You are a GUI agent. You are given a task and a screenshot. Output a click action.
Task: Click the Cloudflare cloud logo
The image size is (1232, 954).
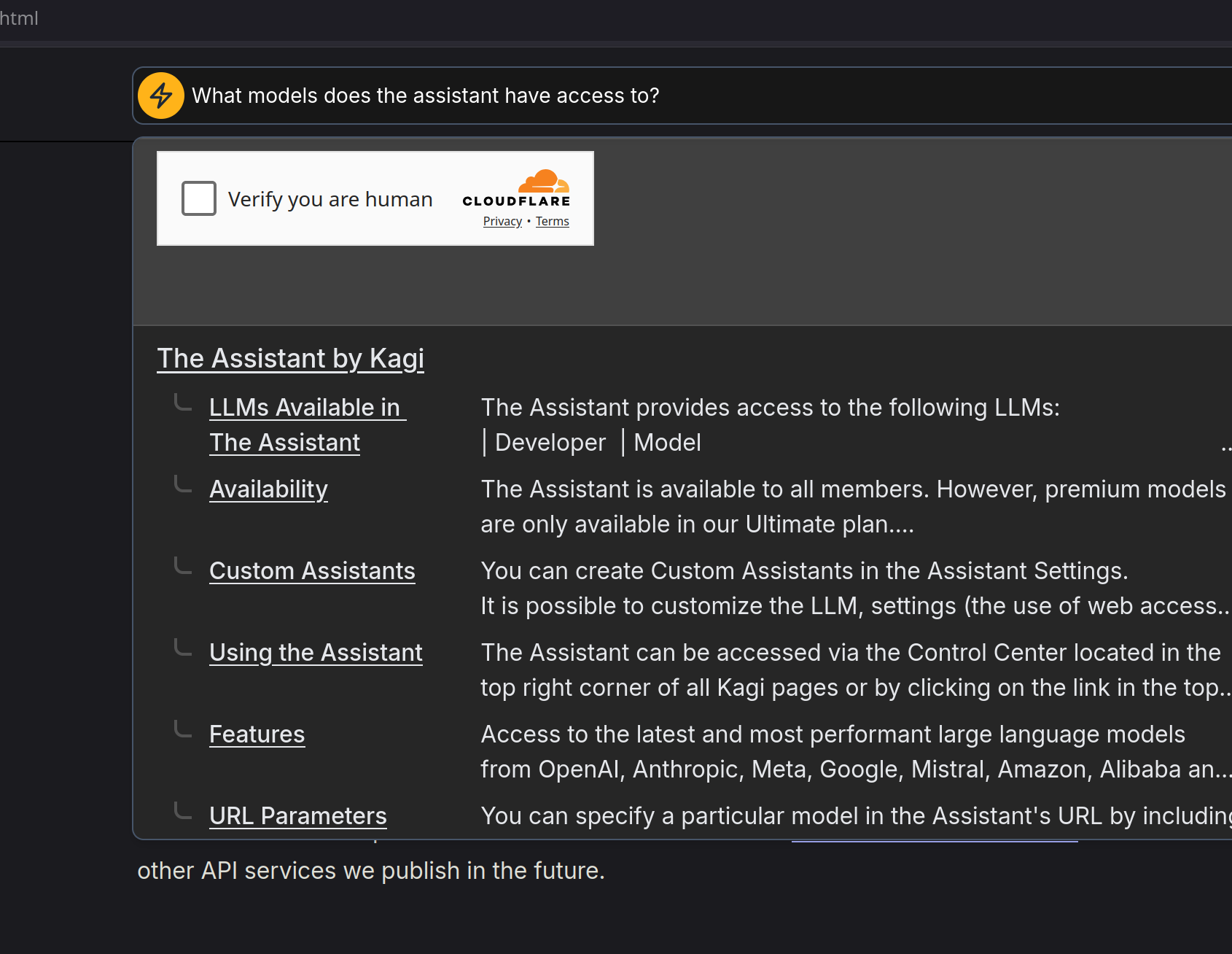click(543, 182)
